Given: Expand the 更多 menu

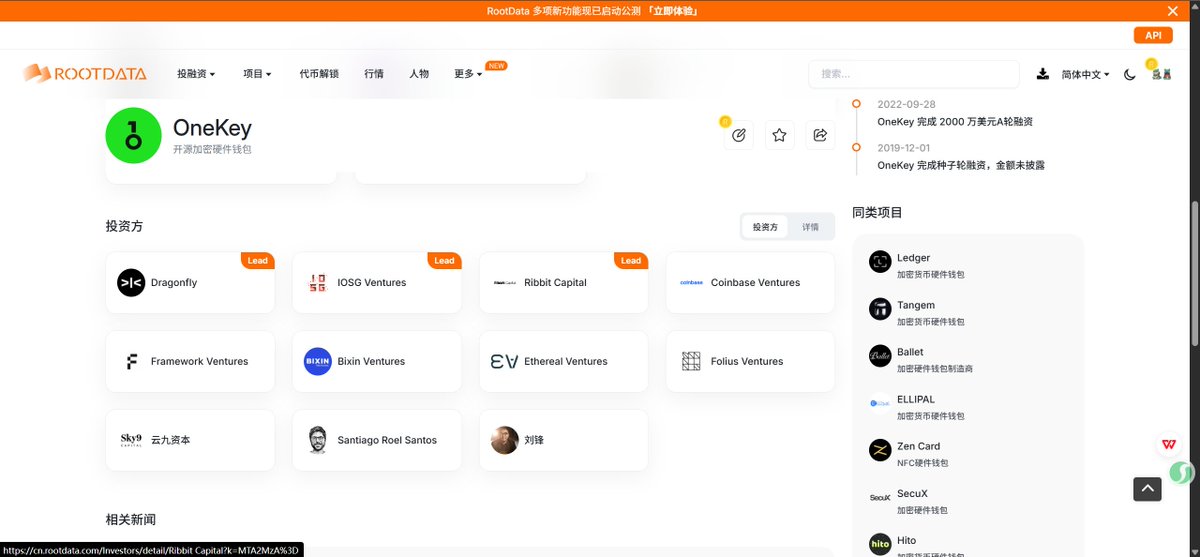Looking at the screenshot, I should coord(468,74).
